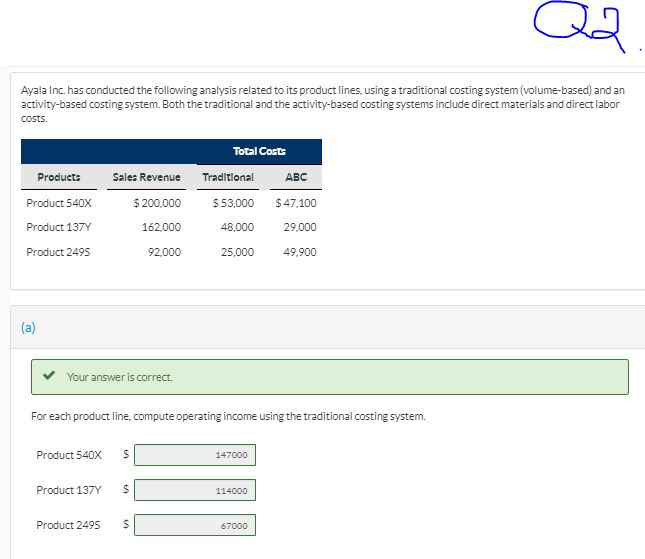The width and height of the screenshot is (645, 559).
Task: Click the 'For each product line' instruction text
Action: 228,416
